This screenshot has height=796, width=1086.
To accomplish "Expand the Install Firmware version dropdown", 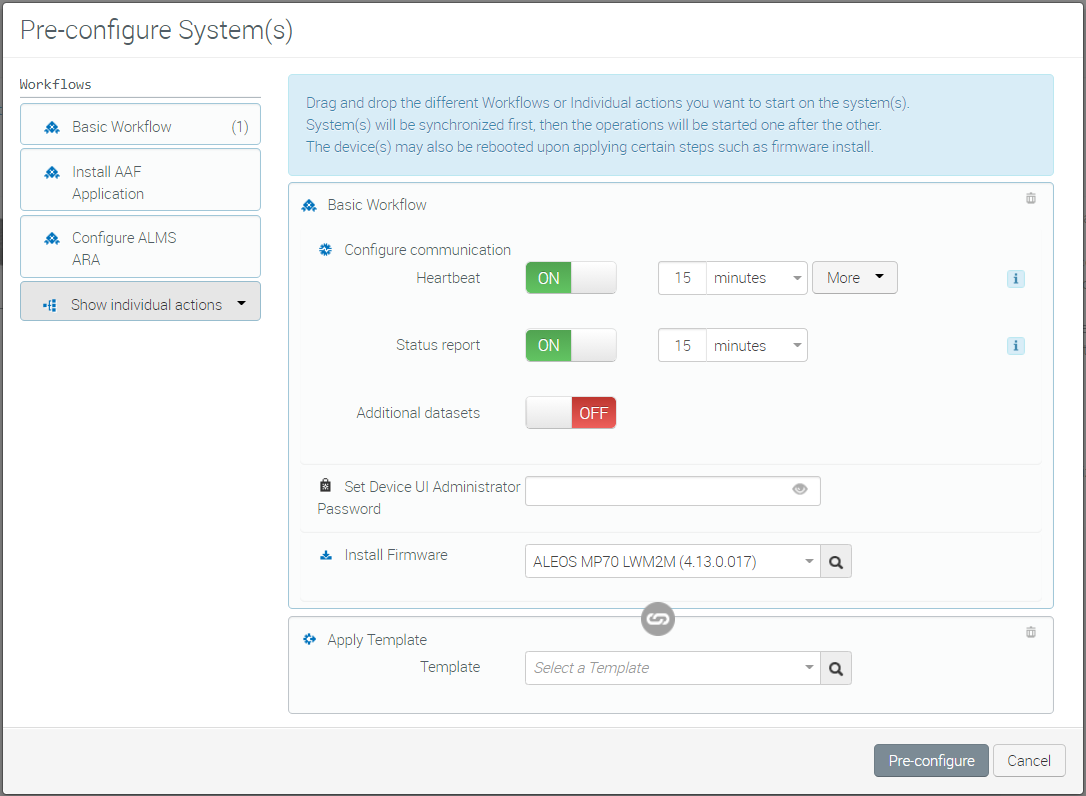I will tap(672, 562).
